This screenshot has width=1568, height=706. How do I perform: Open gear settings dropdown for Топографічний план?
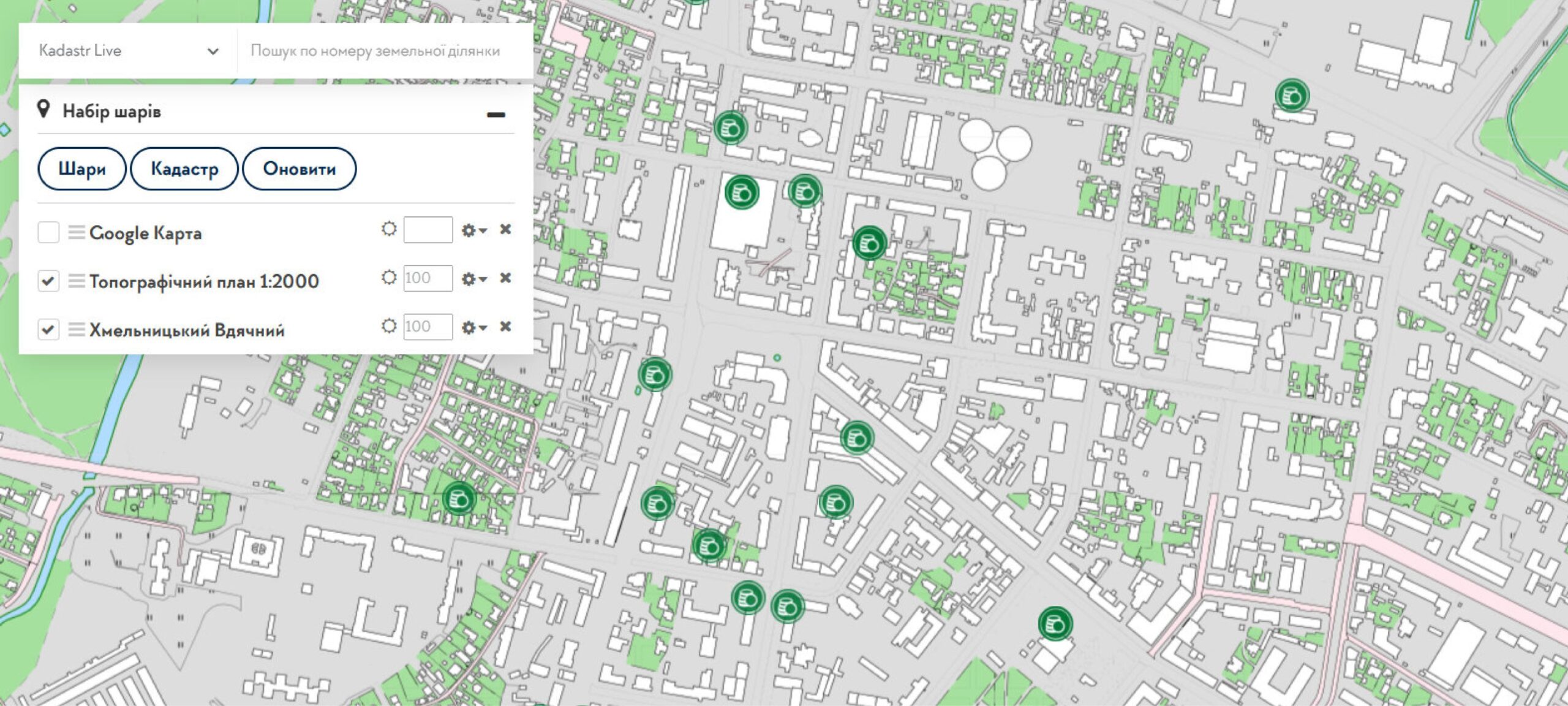point(474,279)
